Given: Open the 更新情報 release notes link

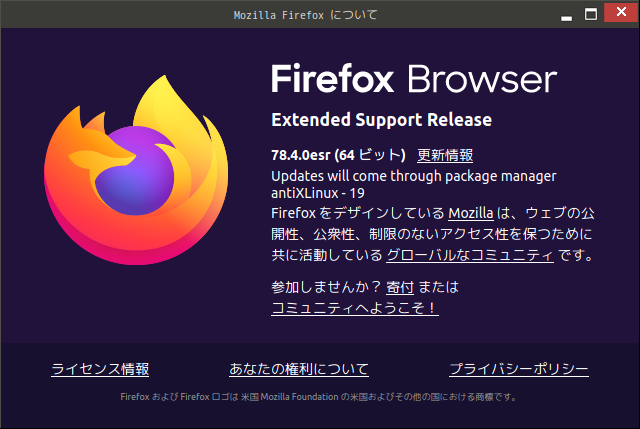Looking at the screenshot, I should point(445,156).
